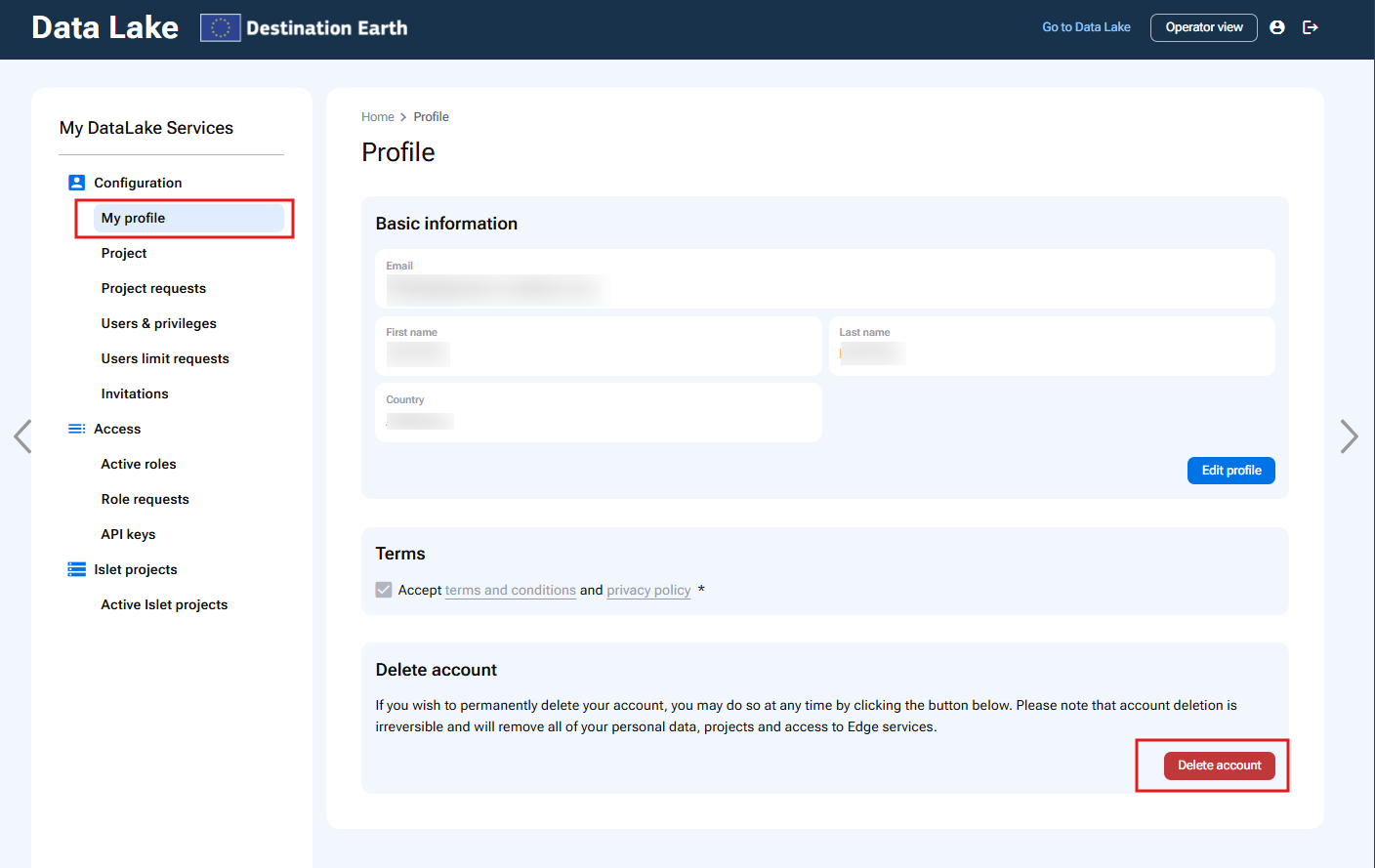Click the Data Lake title logo
Viewport: 1375px width, 868px height.
(x=105, y=27)
